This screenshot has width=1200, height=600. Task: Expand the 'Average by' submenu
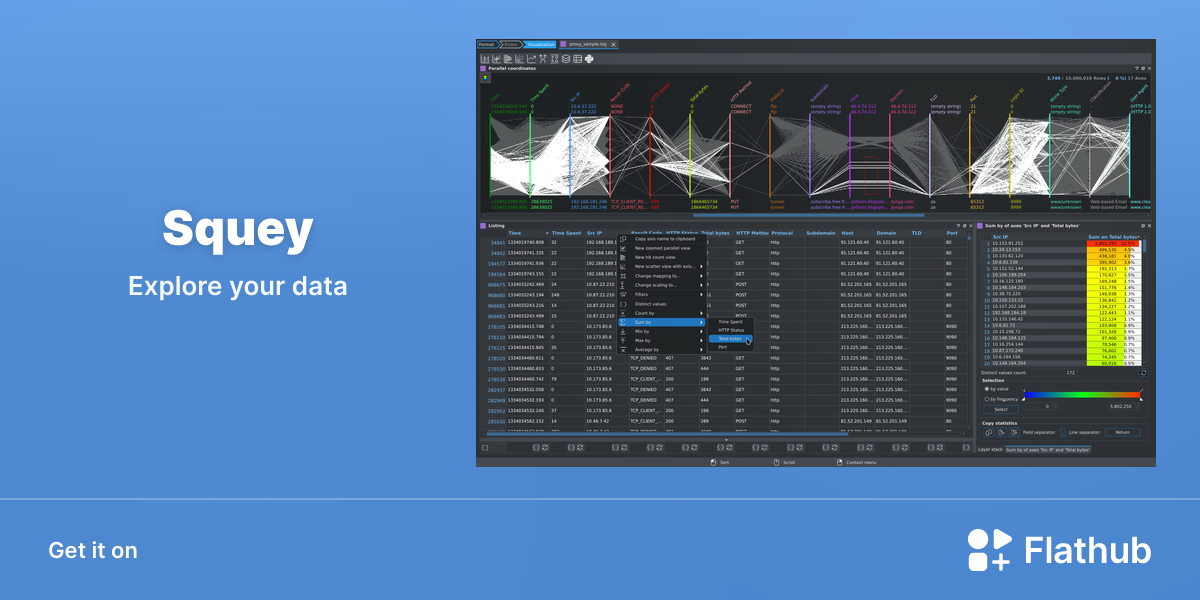click(x=662, y=350)
